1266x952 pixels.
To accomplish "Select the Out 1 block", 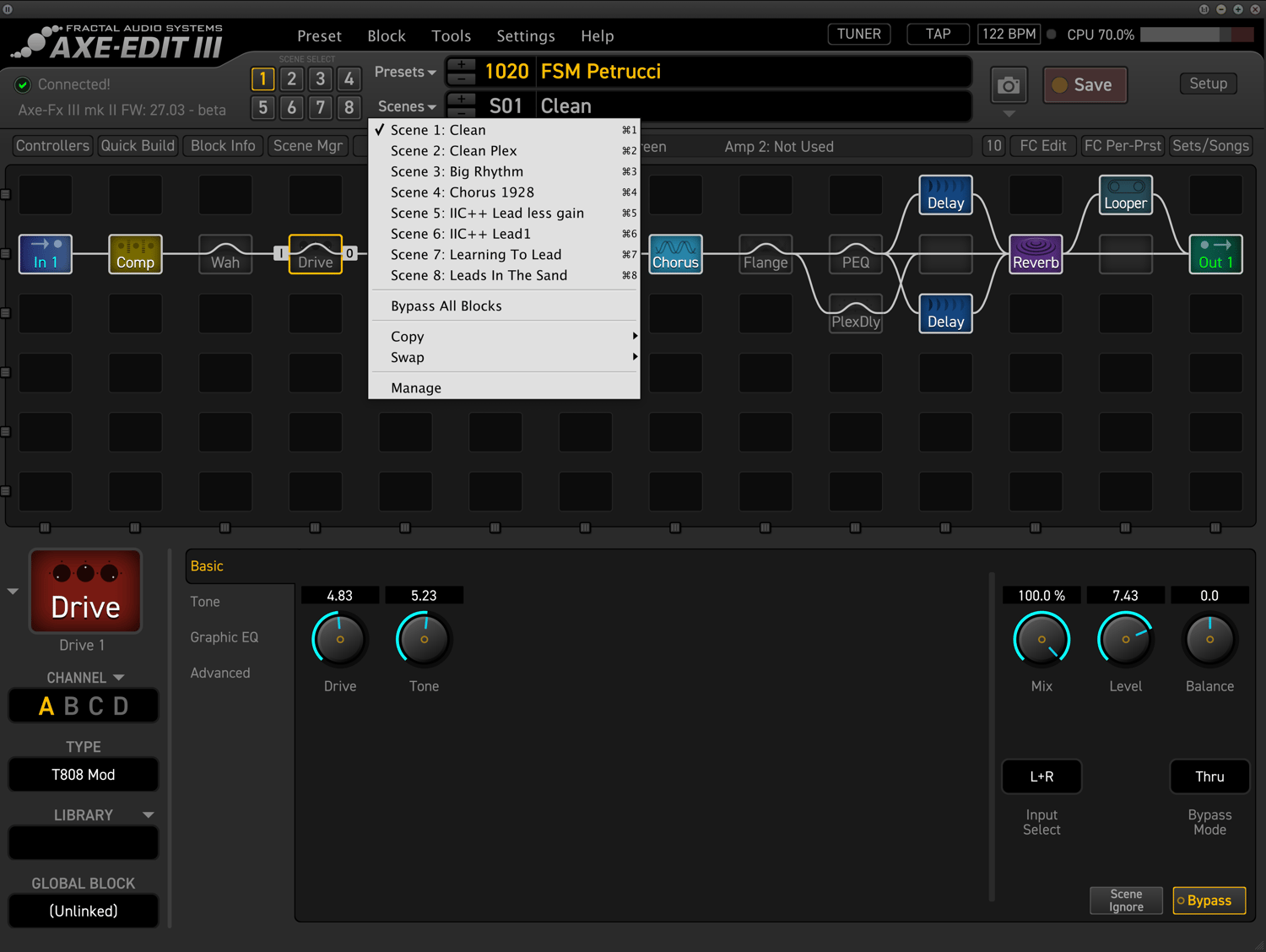I will click(x=1216, y=254).
